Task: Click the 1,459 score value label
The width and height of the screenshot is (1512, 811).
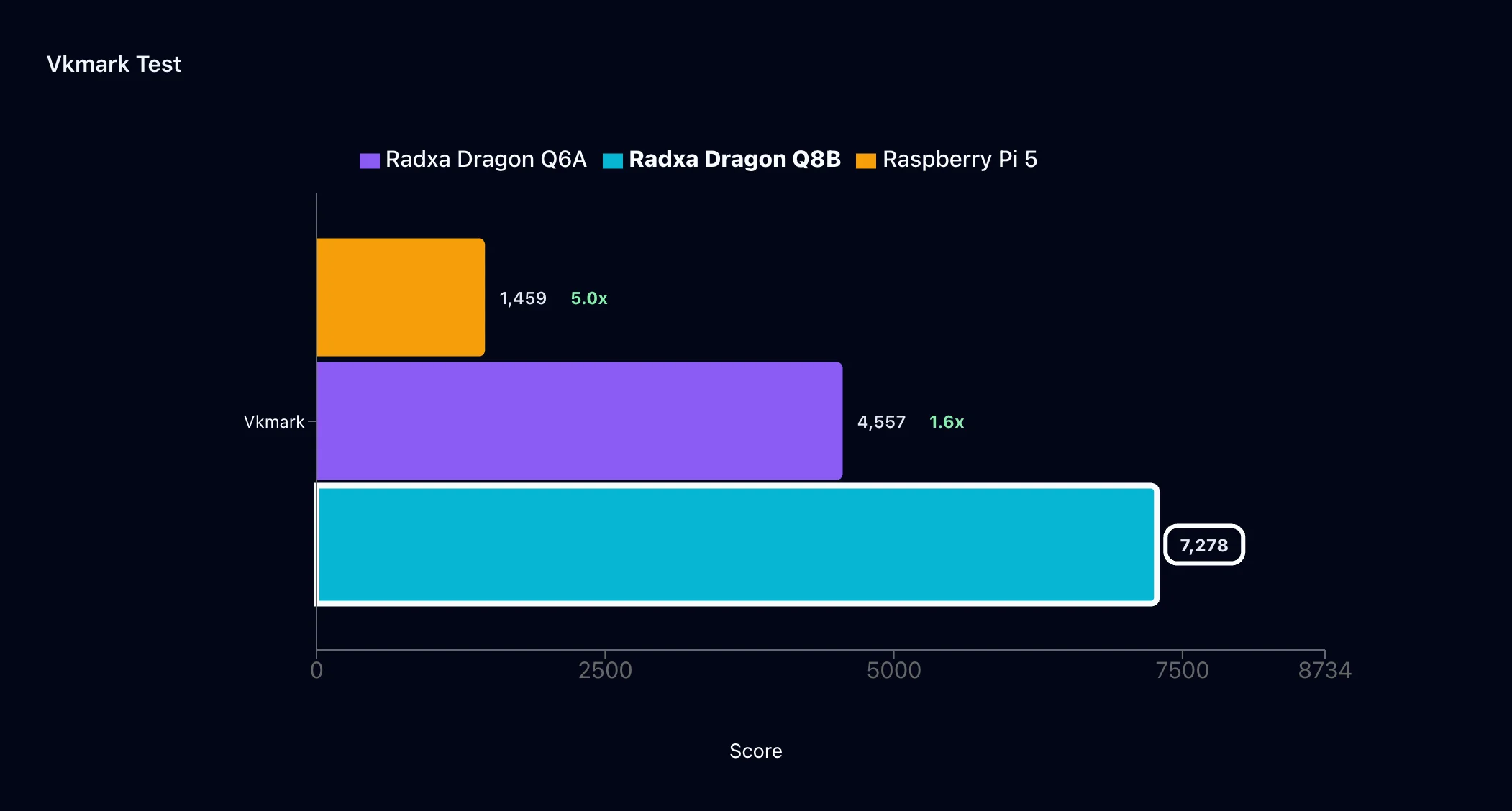Action: coord(523,298)
